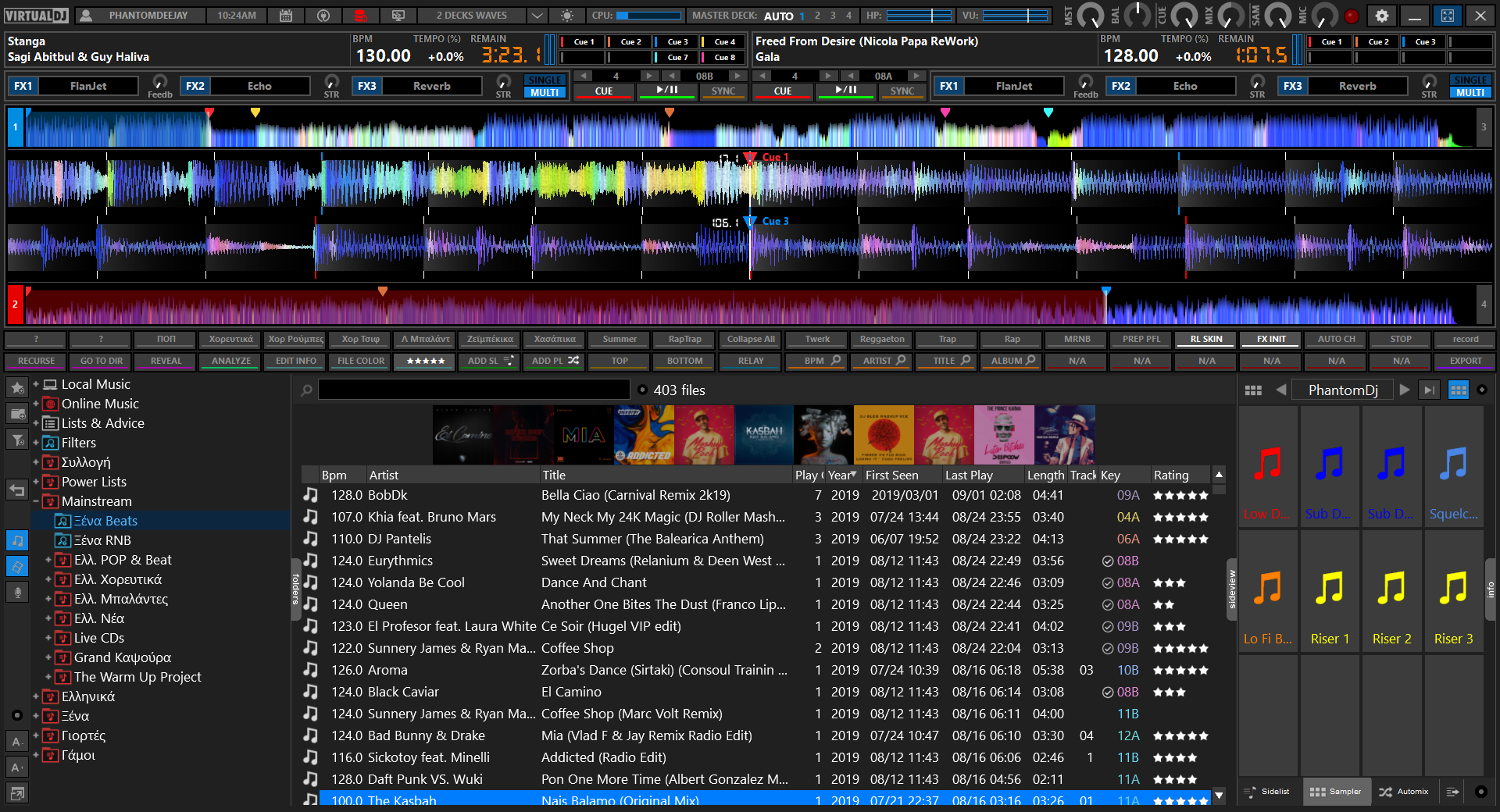
Task: Click the blue sampler pads layout icon
Action: click(x=1458, y=390)
